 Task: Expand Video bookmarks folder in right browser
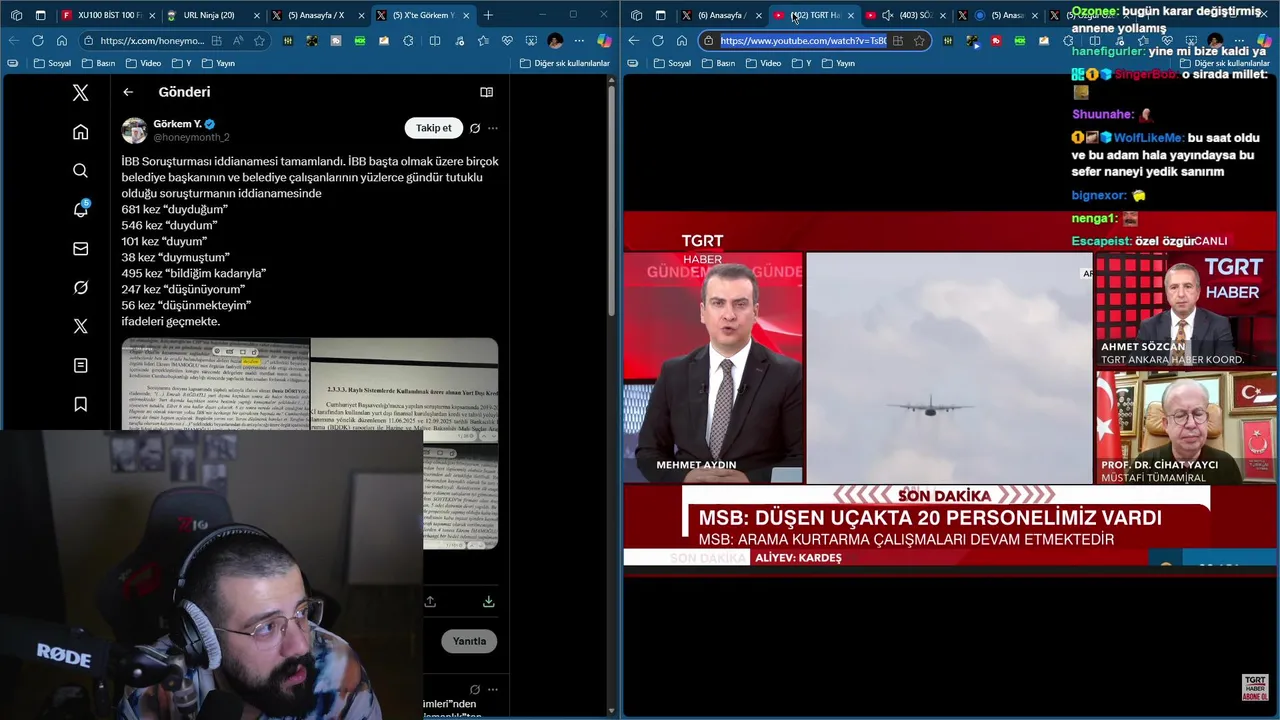763,63
